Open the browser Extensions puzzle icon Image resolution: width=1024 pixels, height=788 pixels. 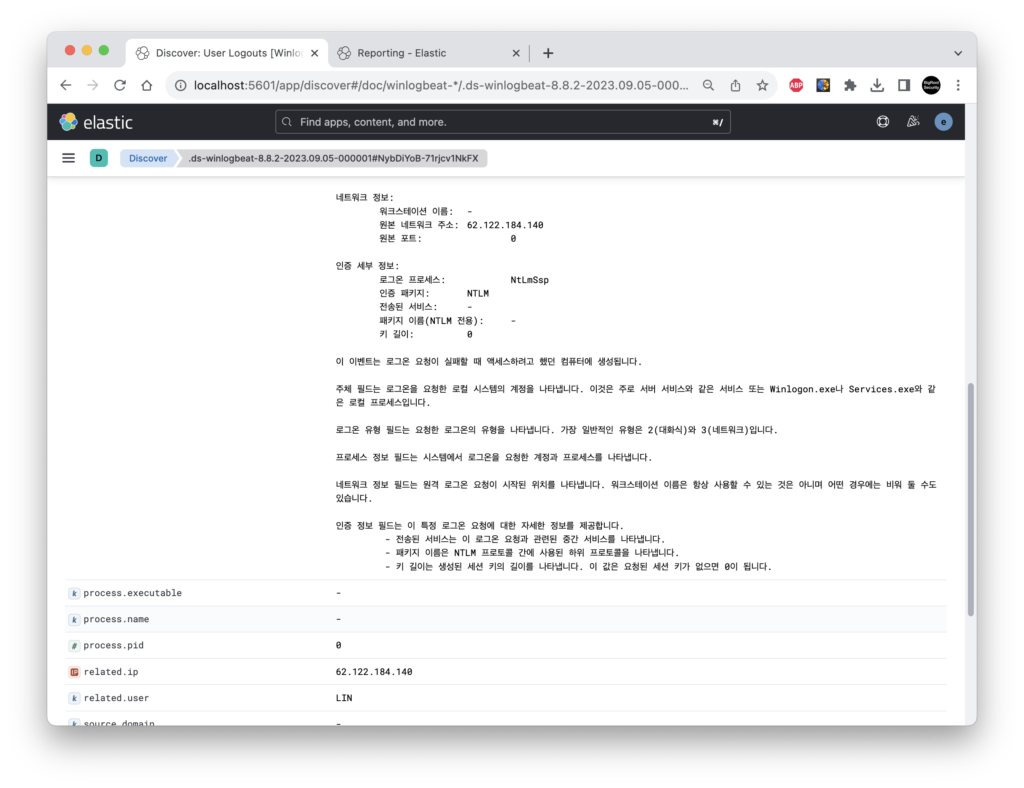[x=850, y=85]
